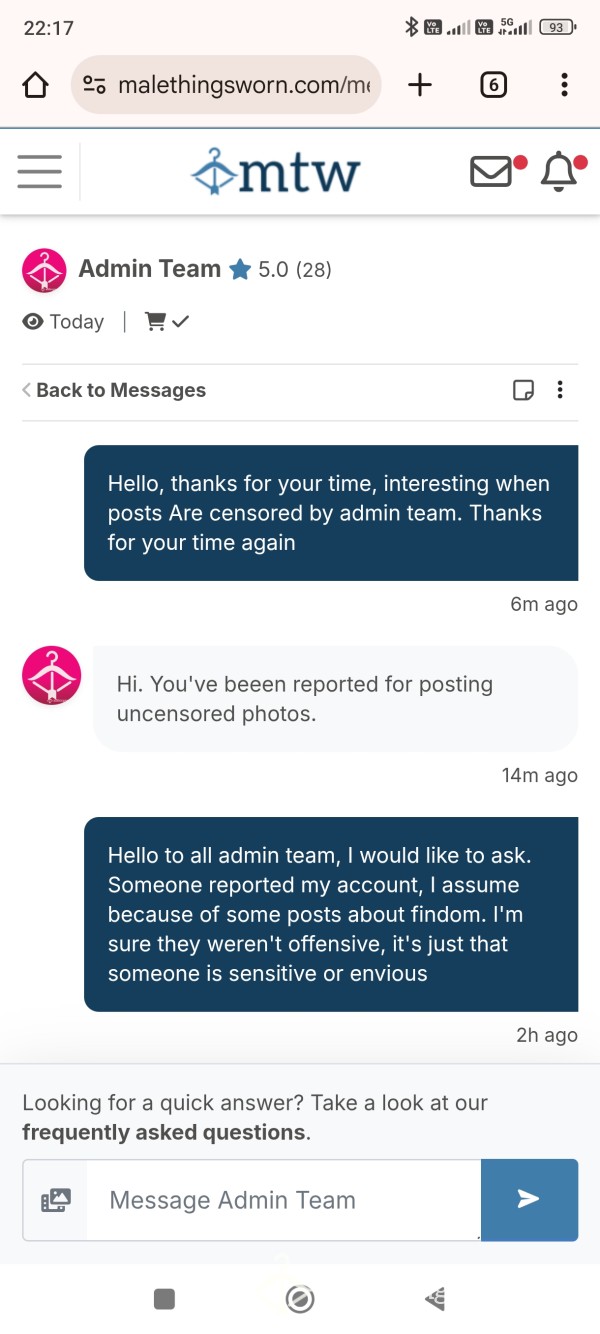
Task: Click the note icon beside conversation options
Action: (x=523, y=390)
